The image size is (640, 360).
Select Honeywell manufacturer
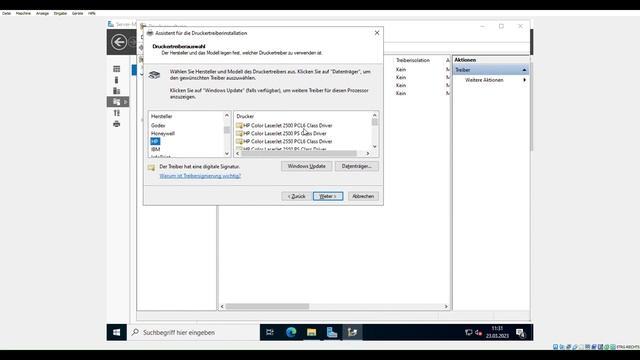162,133
